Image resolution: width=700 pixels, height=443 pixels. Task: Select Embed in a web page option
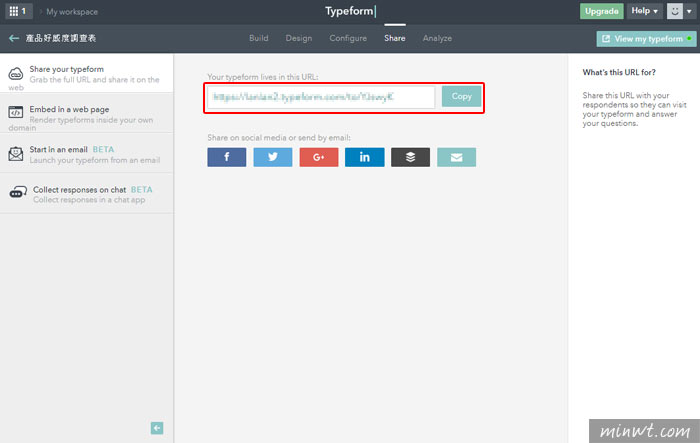87,113
